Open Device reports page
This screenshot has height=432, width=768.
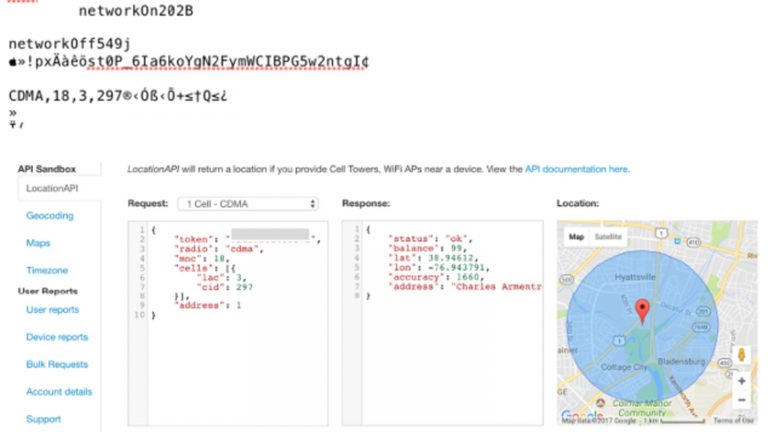tap(57, 337)
